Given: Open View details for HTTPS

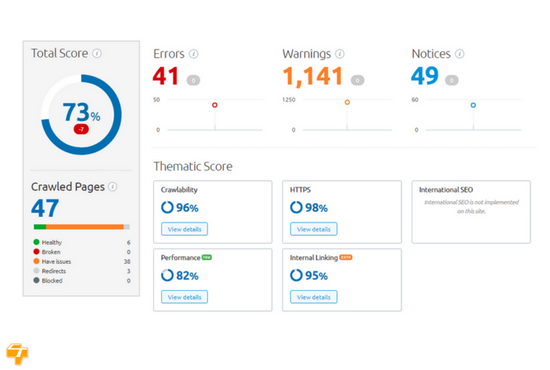Looking at the screenshot, I should pyautogui.click(x=314, y=229).
